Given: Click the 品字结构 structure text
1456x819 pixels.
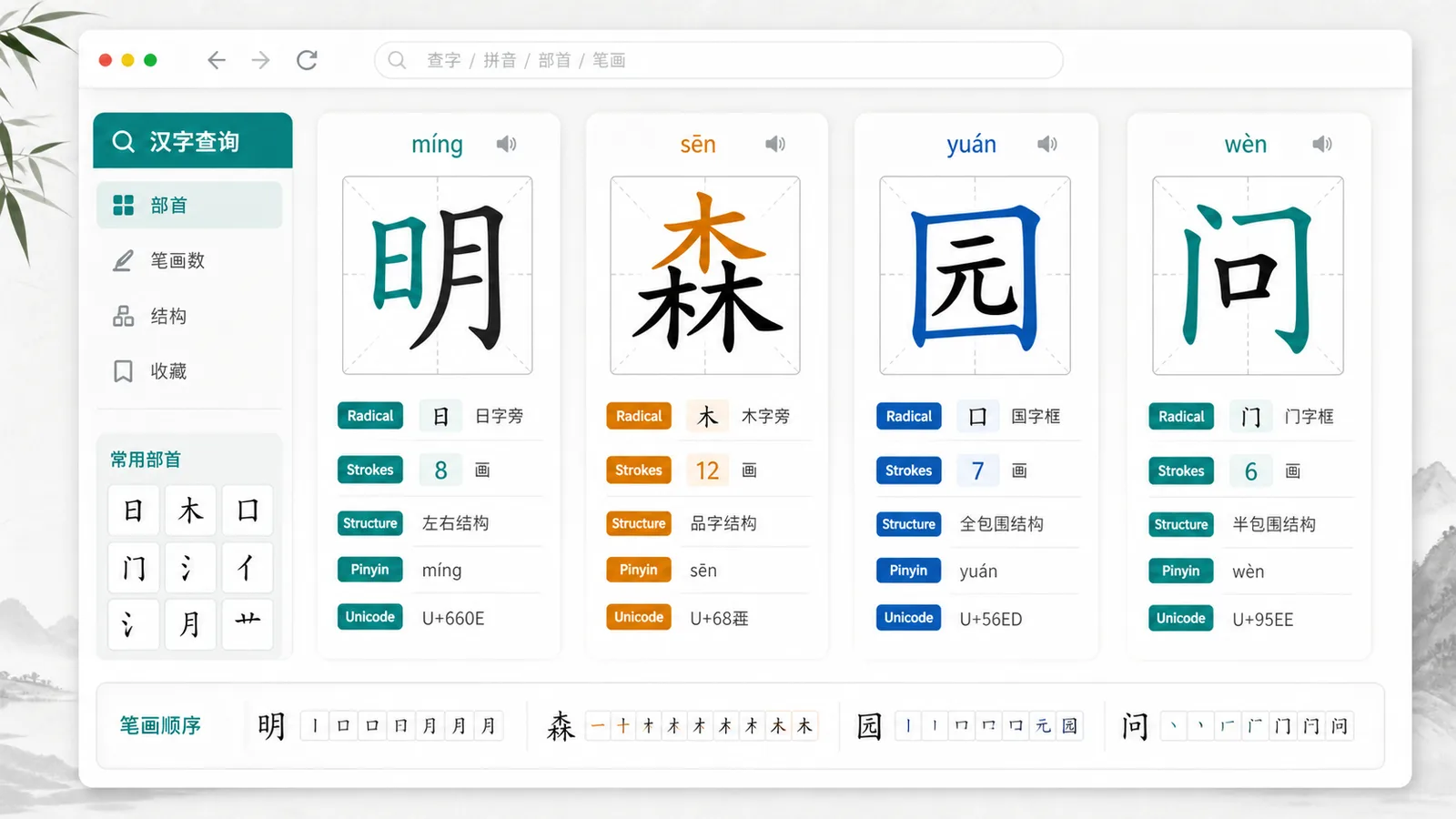Looking at the screenshot, I should click(723, 523).
